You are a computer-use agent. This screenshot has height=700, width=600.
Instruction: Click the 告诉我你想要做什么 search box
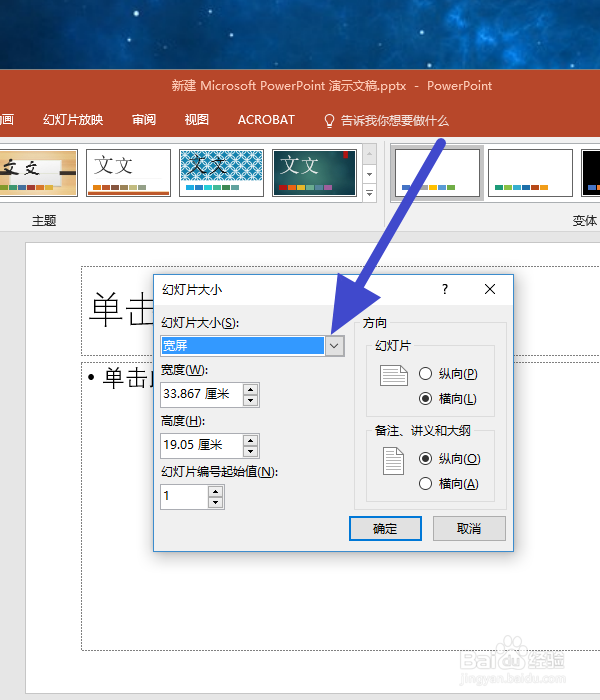[x=395, y=121]
